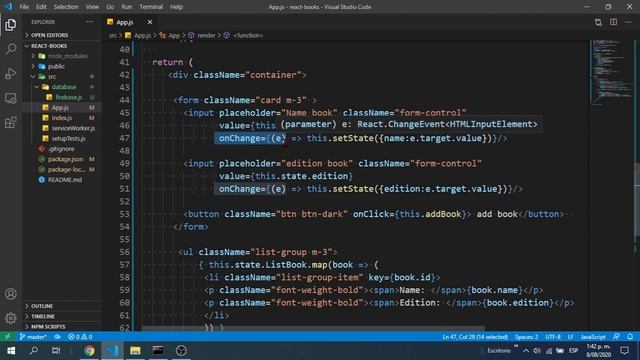The height and width of the screenshot is (360, 640).
Task: Change indentation Spaces: 2 setting
Action: point(526,337)
